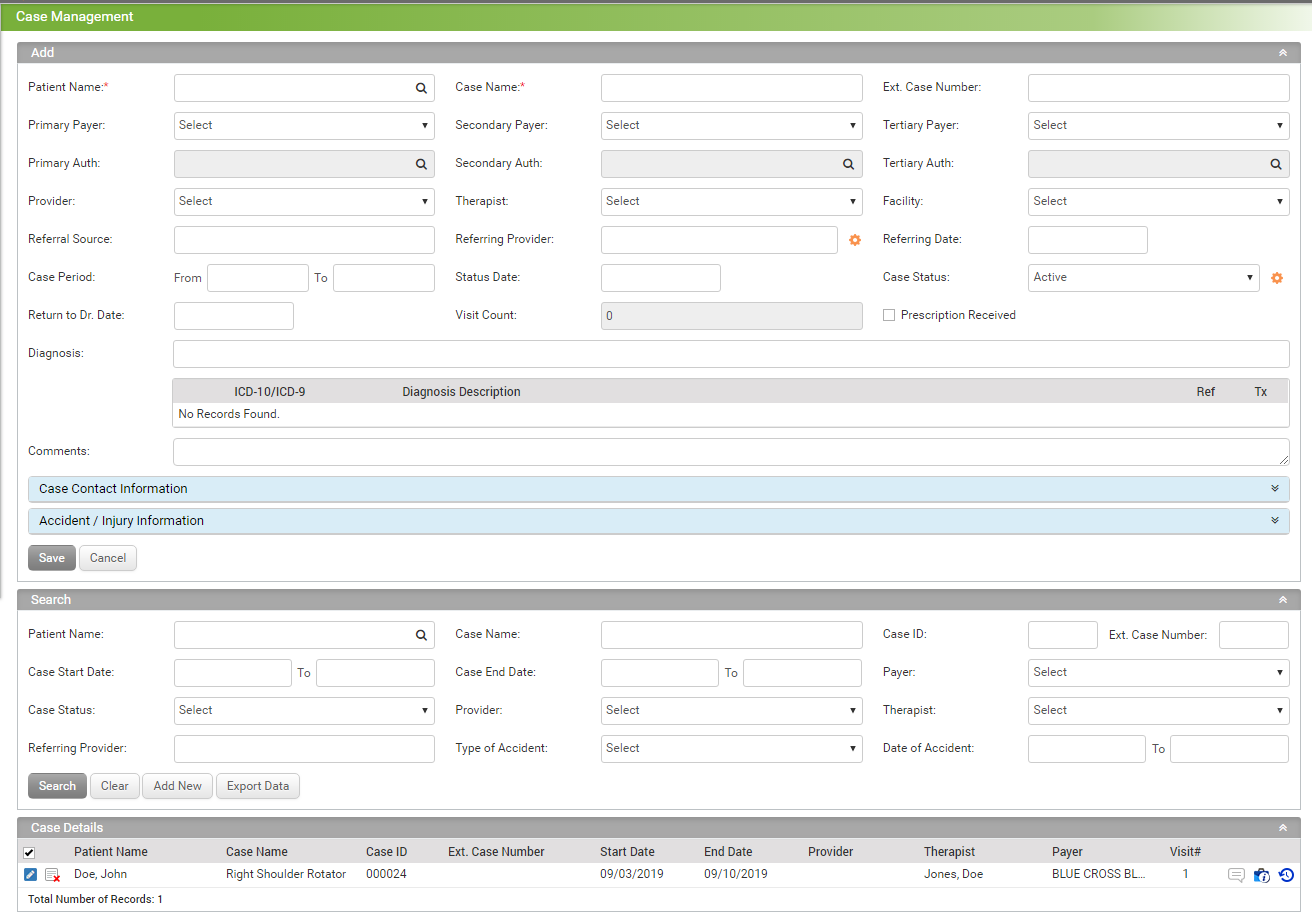Open comments for John Doe's case
This screenshot has width=1312, height=920.
1235,874
